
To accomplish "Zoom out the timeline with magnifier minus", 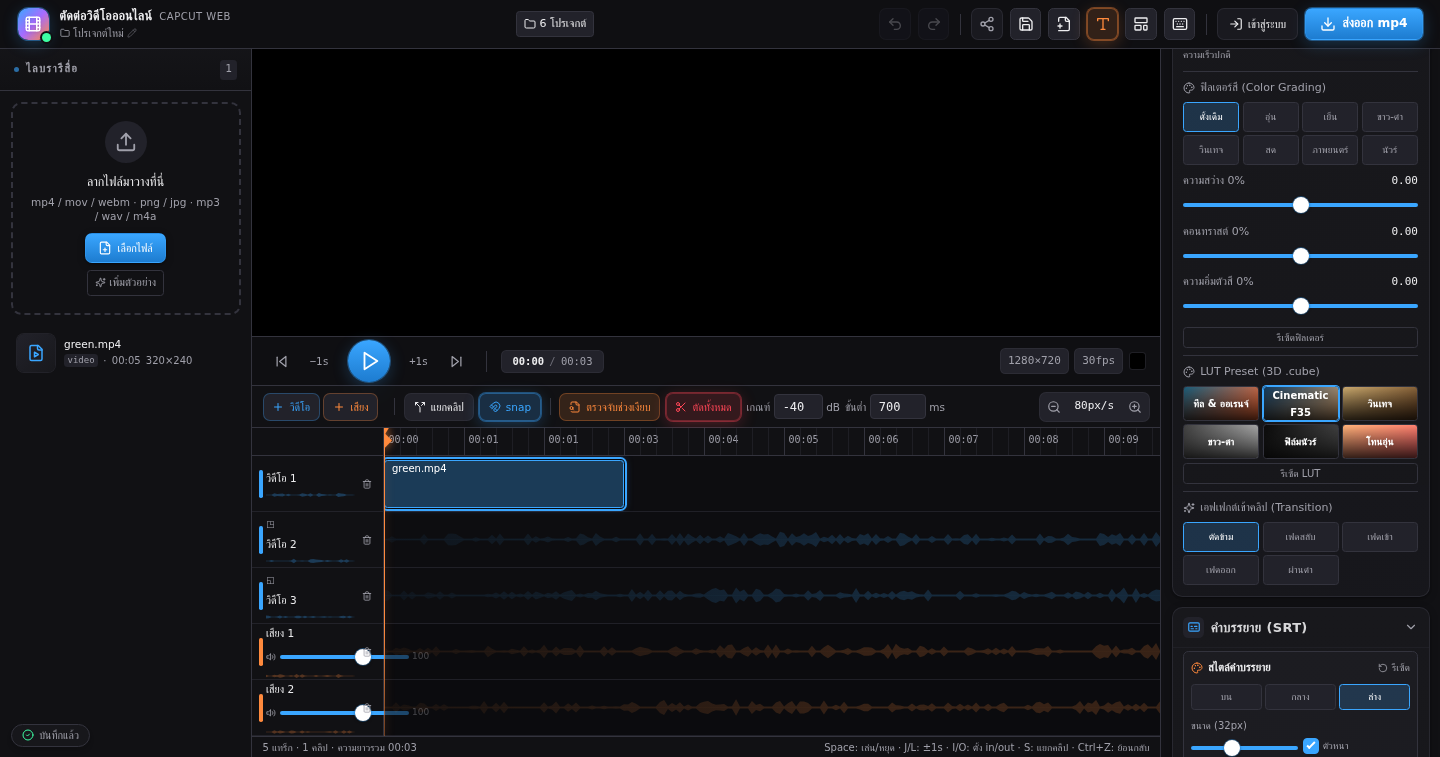I will click(1054, 407).
